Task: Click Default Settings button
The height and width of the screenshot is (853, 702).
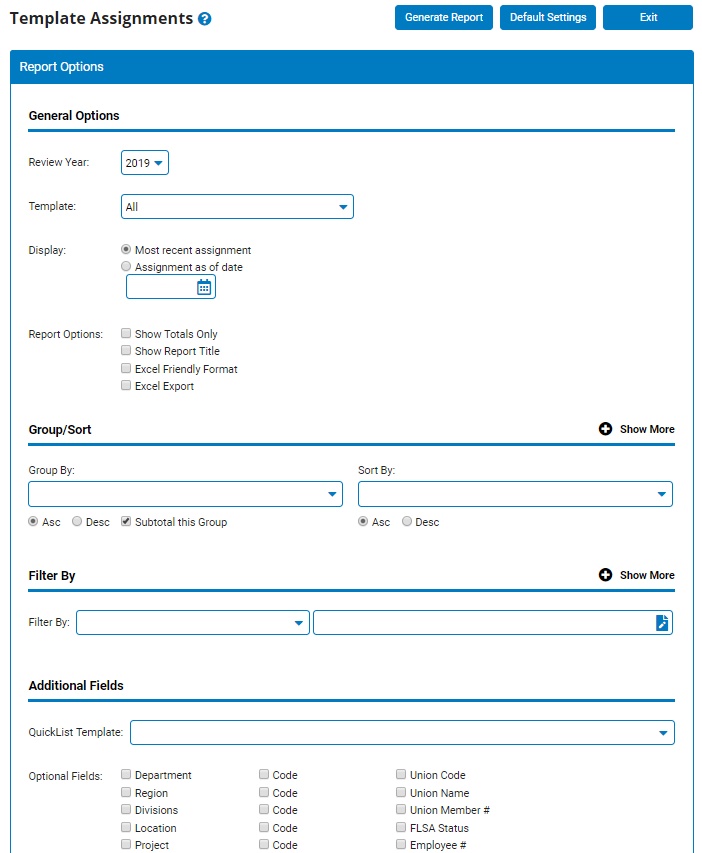Action: pos(547,17)
